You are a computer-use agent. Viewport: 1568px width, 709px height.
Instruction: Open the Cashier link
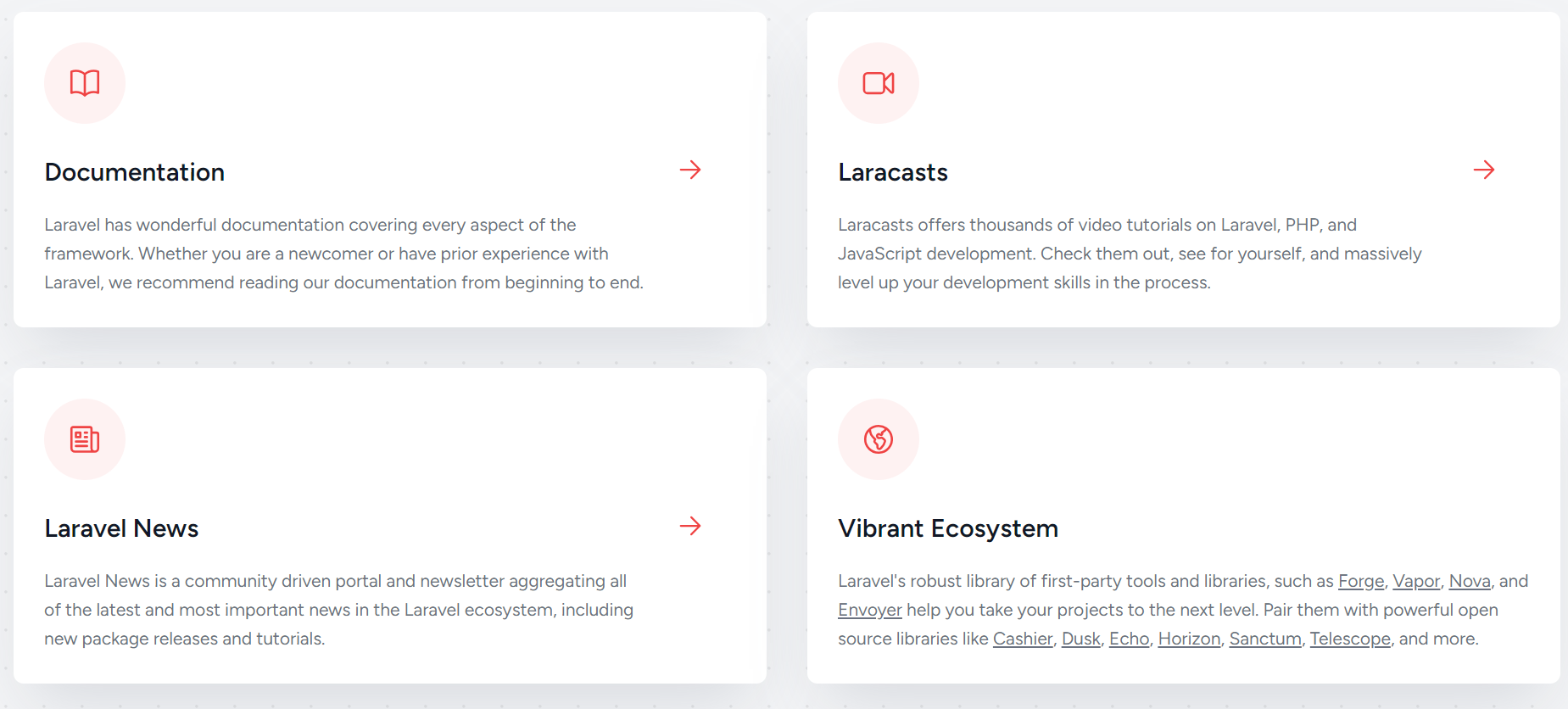1022,638
